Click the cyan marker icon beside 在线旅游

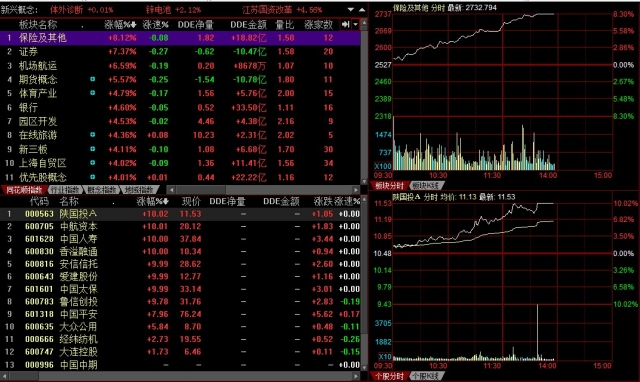click(x=93, y=135)
